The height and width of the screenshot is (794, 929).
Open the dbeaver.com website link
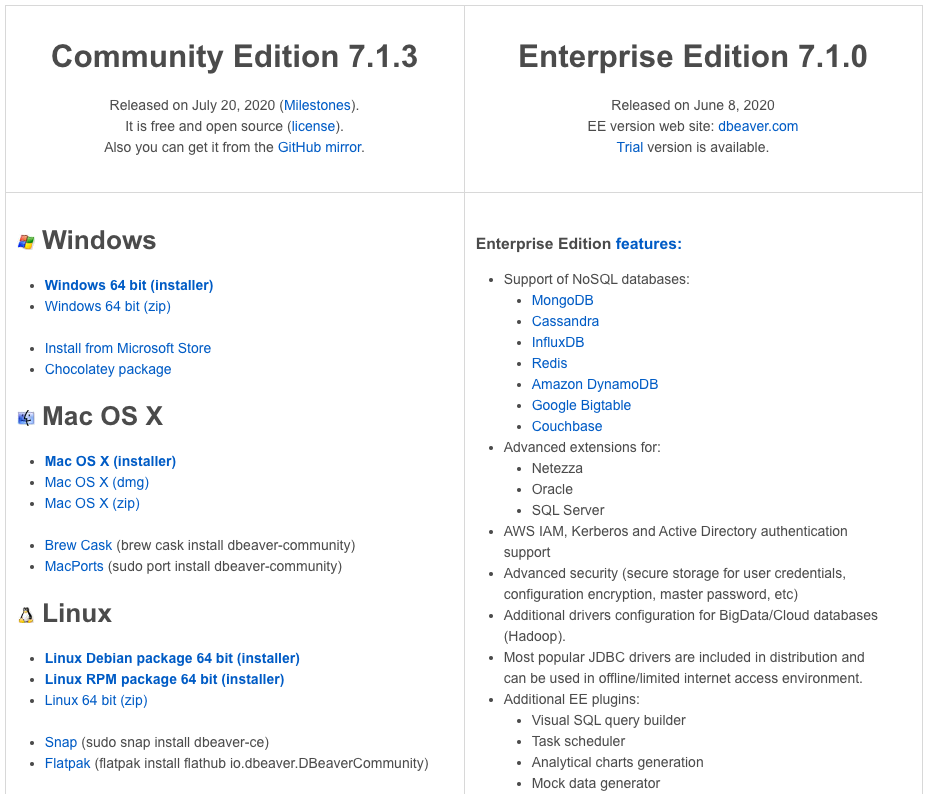coord(758,126)
